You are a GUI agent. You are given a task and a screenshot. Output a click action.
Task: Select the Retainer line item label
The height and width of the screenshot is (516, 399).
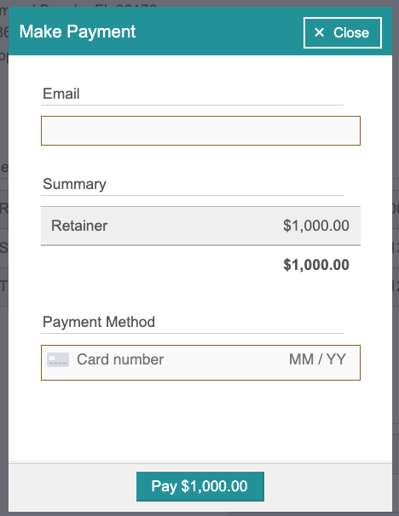79,226
